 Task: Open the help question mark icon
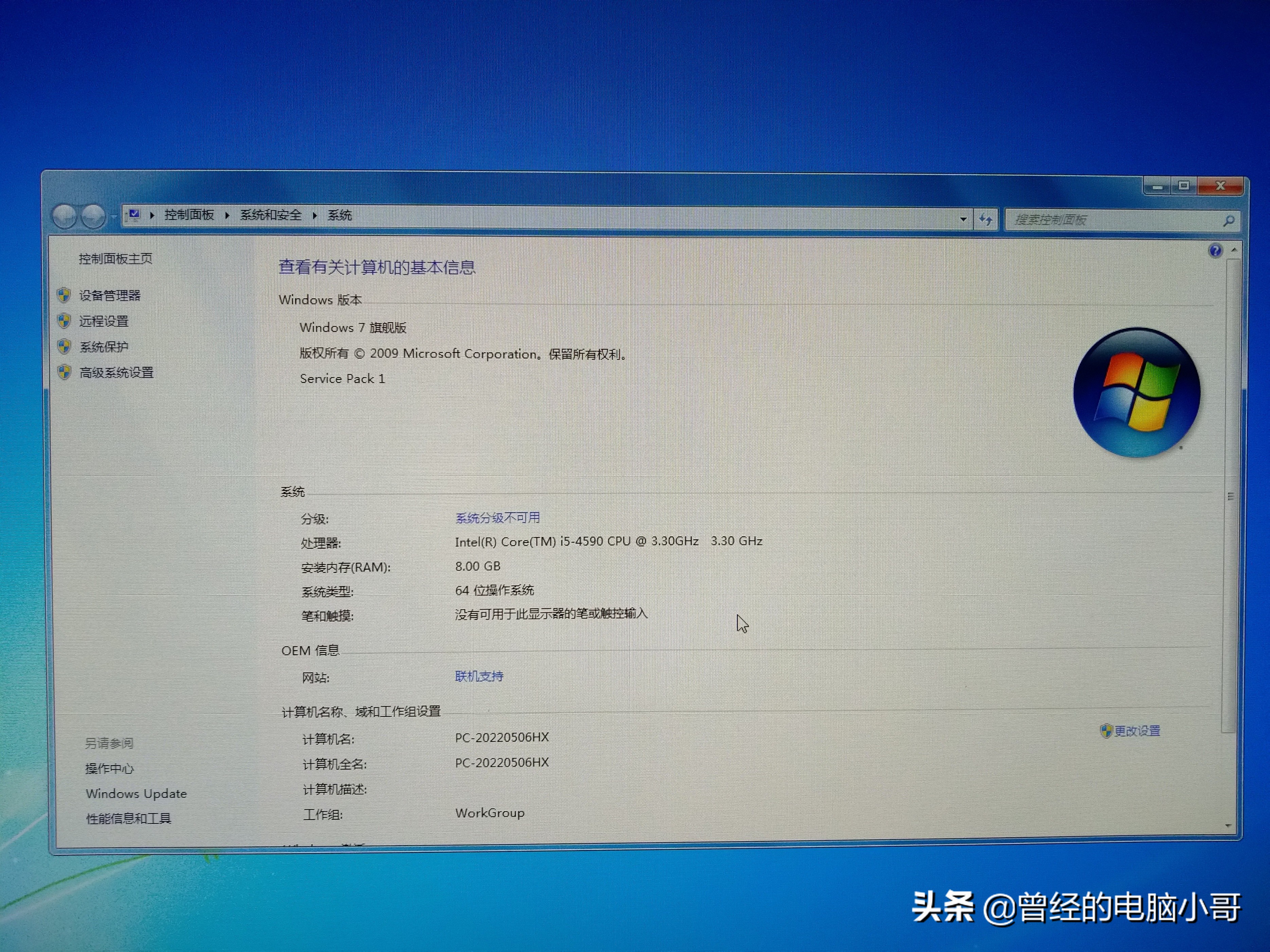click(x=1215, y=251)
